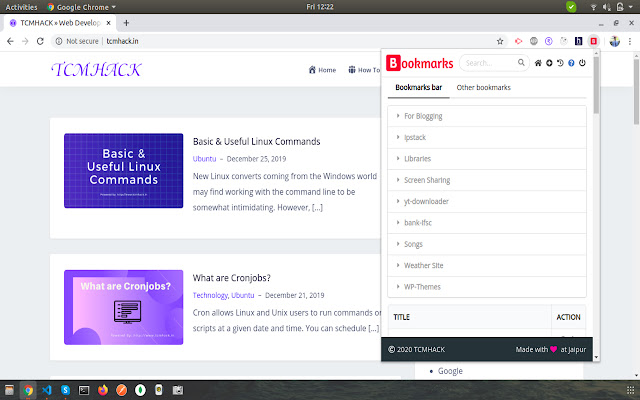Expand the Weather Site folder
640x400 pixels.
(487, 265)
